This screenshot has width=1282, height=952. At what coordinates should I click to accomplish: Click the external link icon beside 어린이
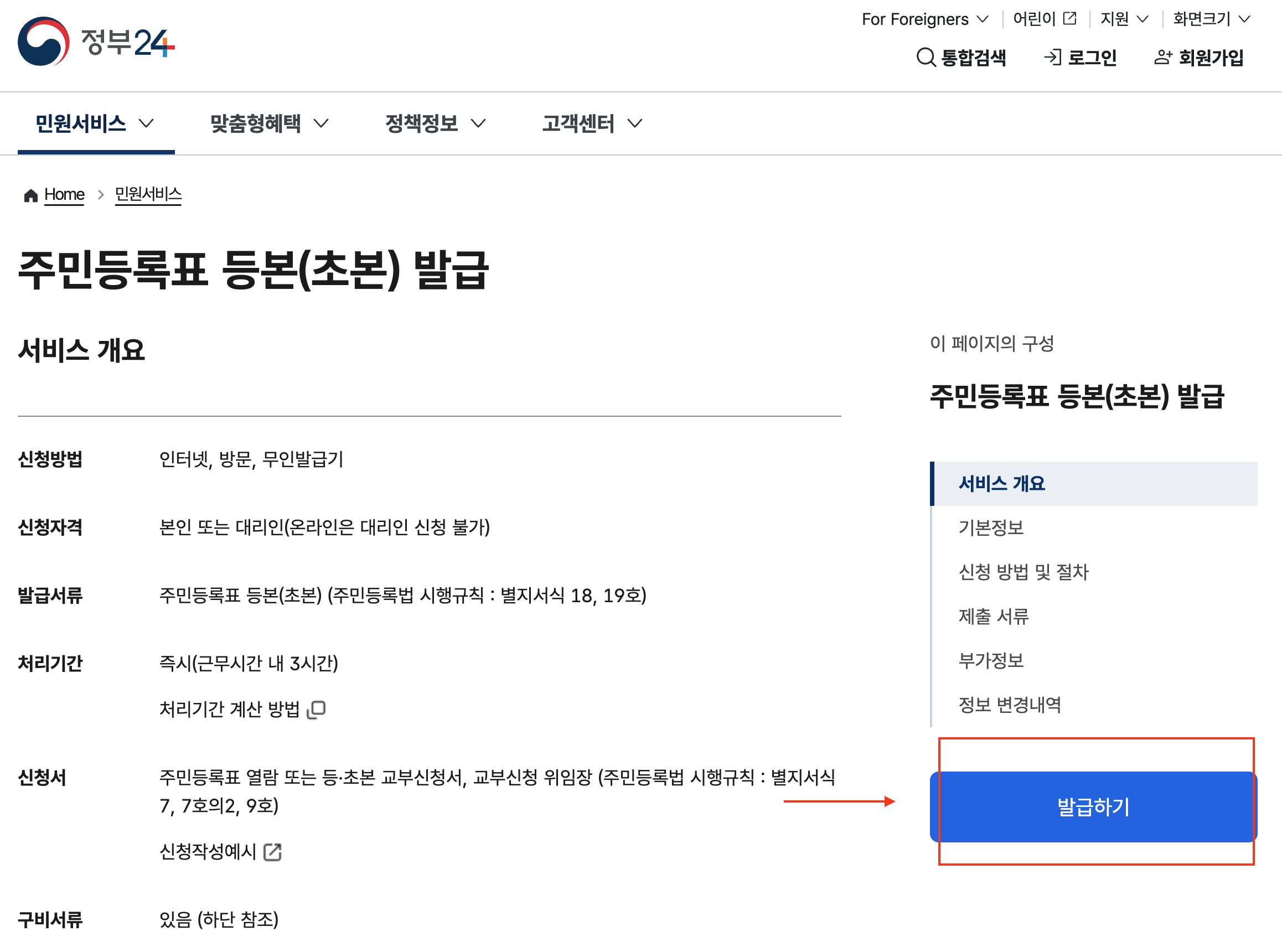[1069, 18]
